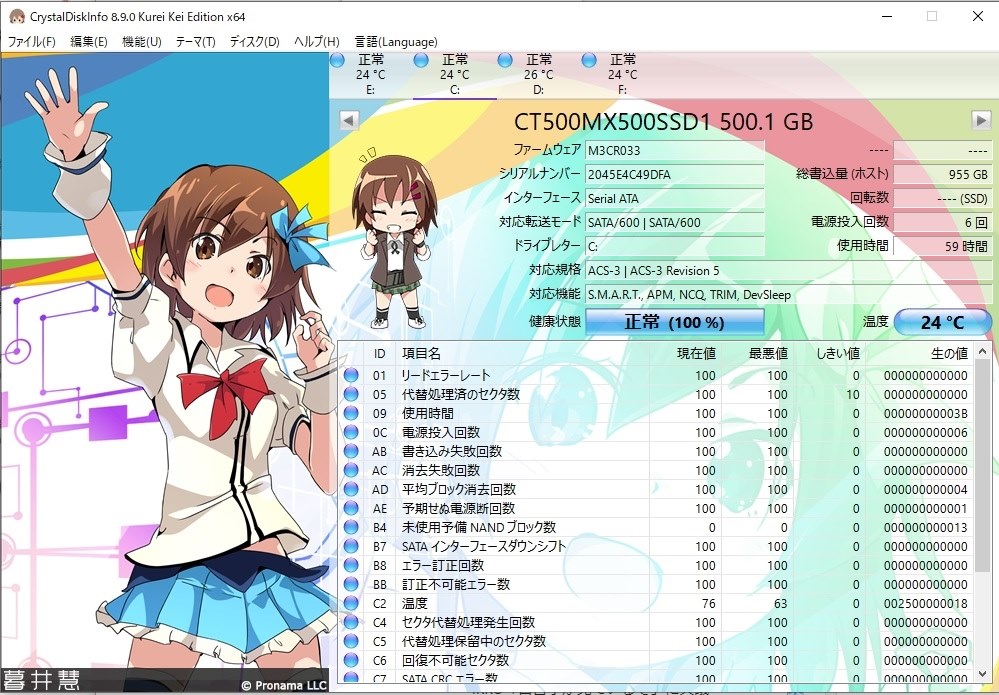Click the blue status icon for リードエラーレート

pyautogui.click(x=351, y=375)
